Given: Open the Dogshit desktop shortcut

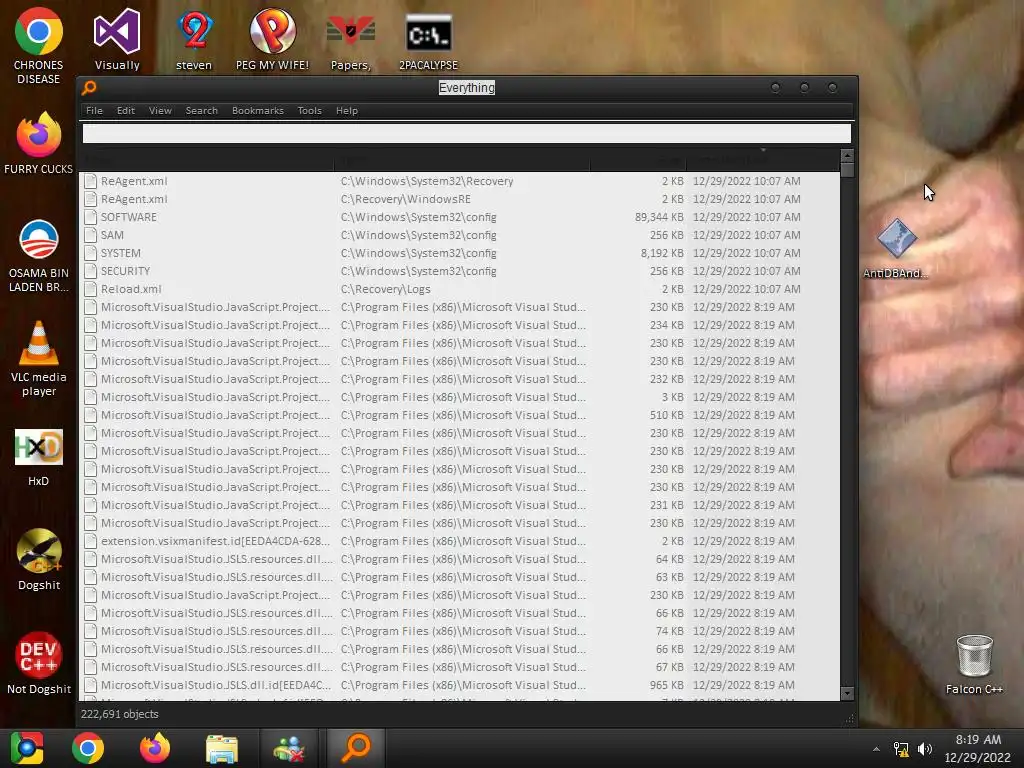Looking at the screenshot, I should (39, 560).
